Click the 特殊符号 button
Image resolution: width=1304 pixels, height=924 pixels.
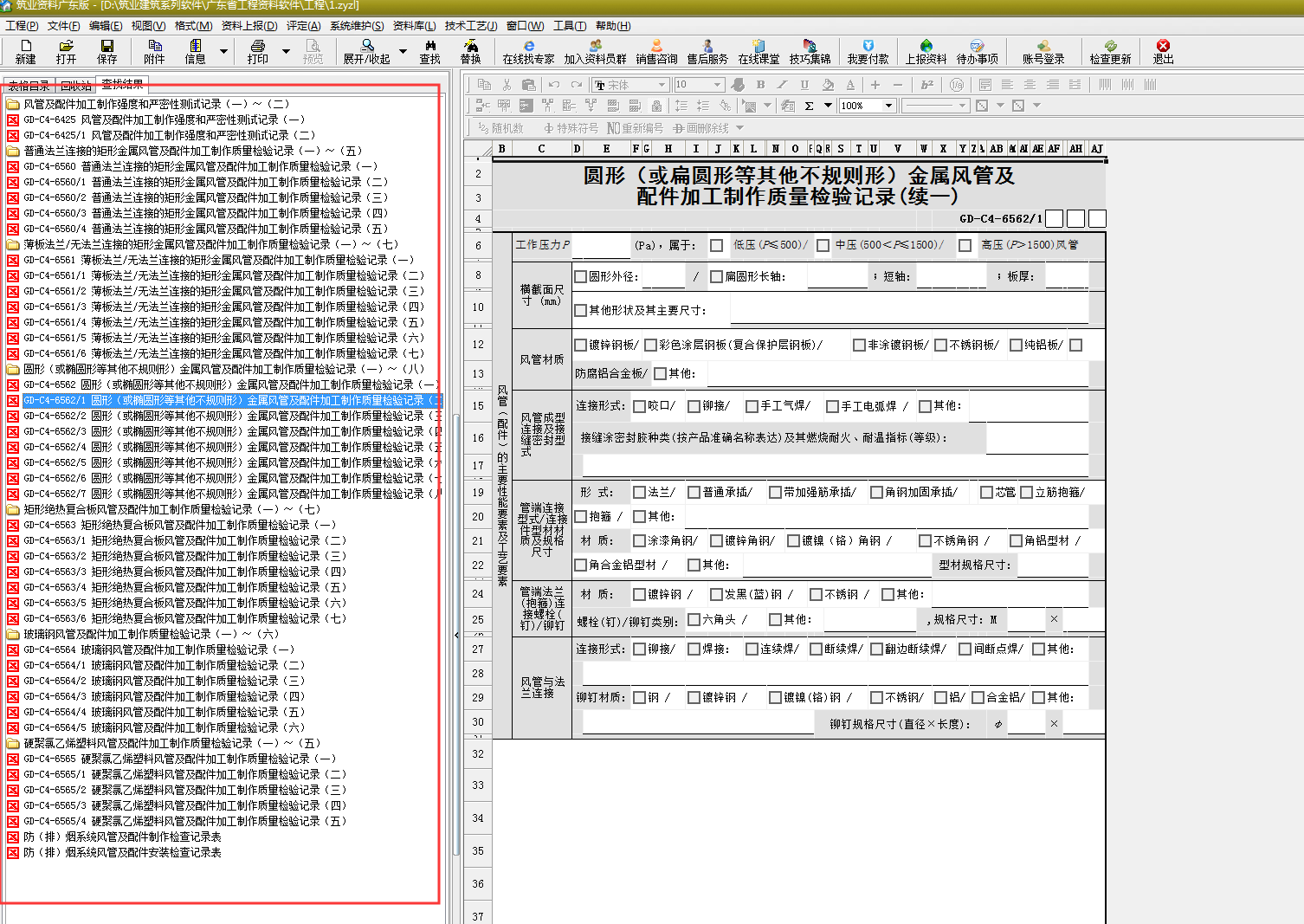[x=571, y=127]
